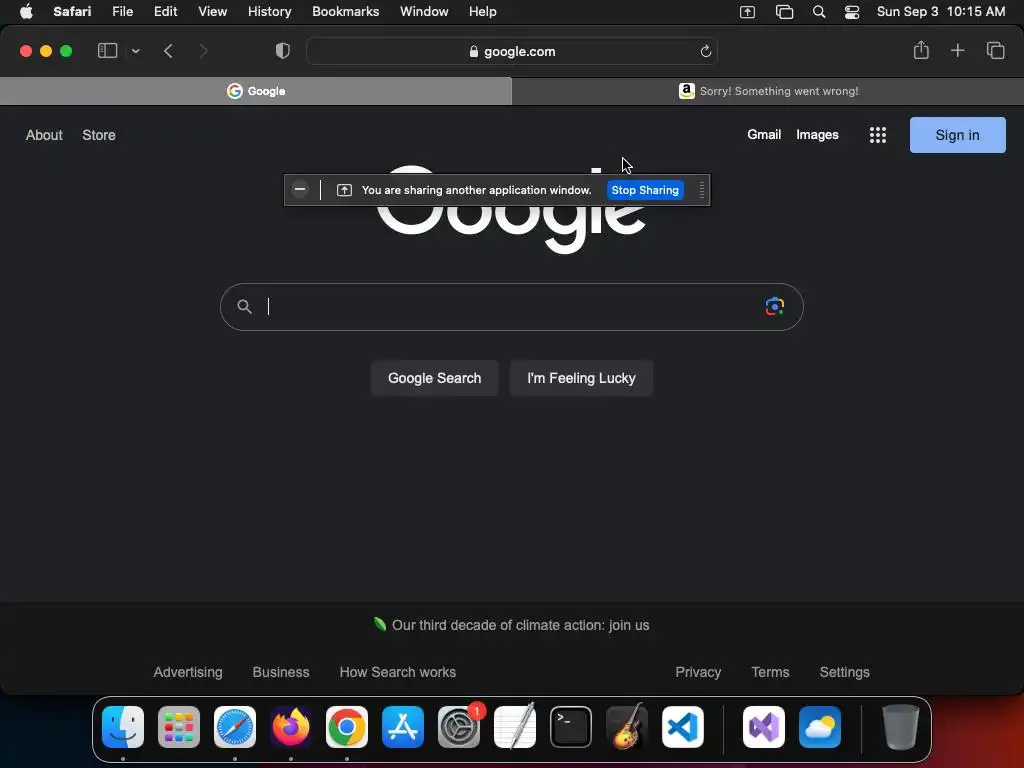Click the Google Search button
Image resolution: width=1024 pixels, height=768 pixels.
pos(434,378)
